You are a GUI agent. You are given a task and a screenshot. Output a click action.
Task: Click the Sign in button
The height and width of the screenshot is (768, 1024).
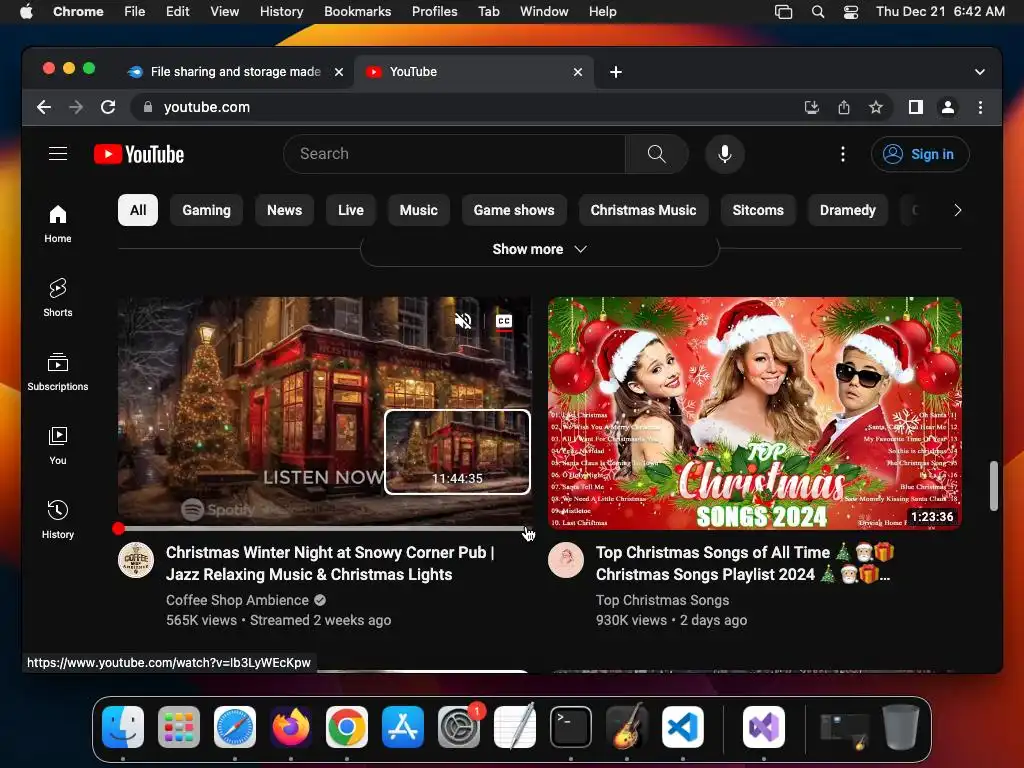pos(920,154)
